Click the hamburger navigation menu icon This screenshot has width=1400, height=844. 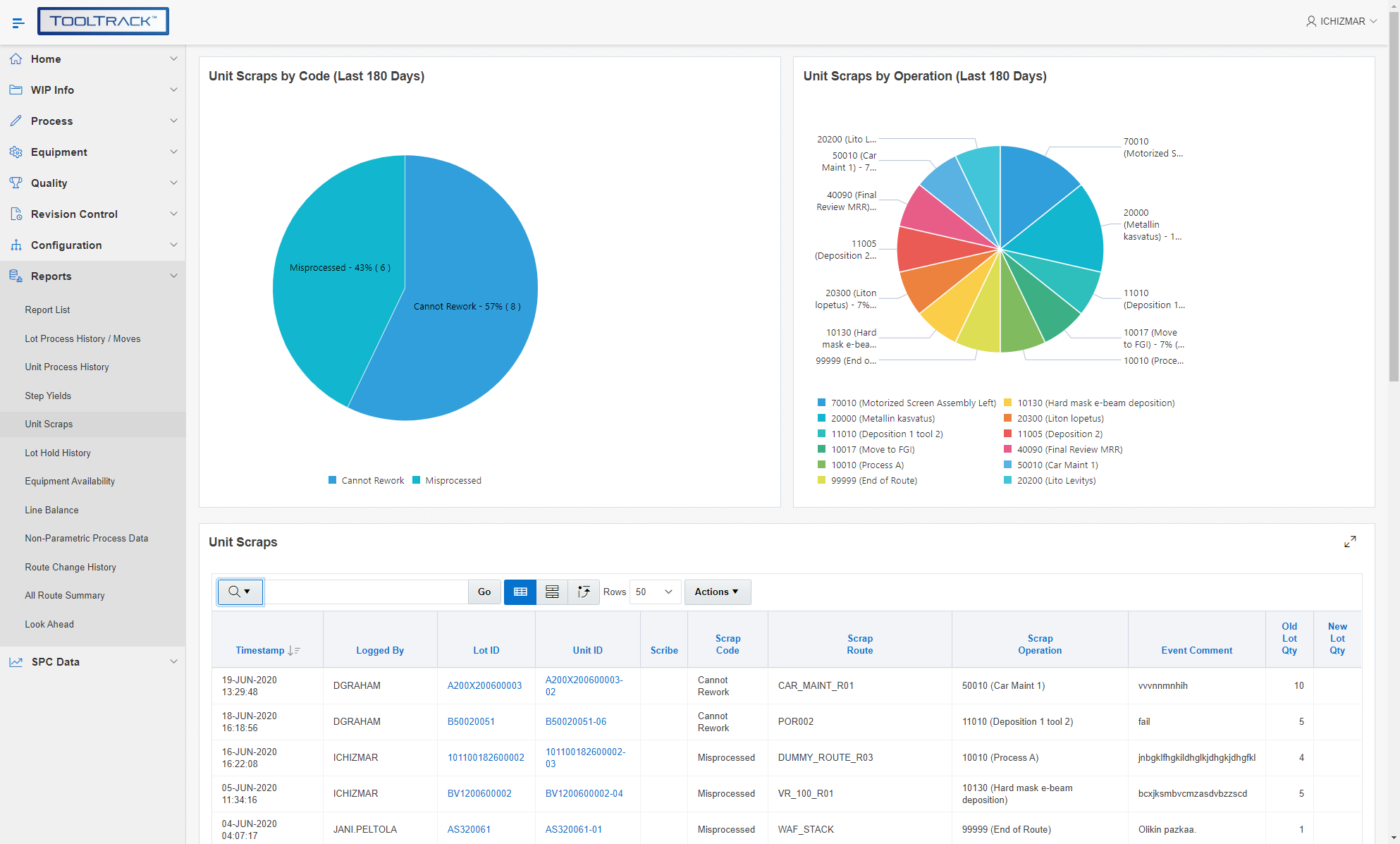click(18, 23)
